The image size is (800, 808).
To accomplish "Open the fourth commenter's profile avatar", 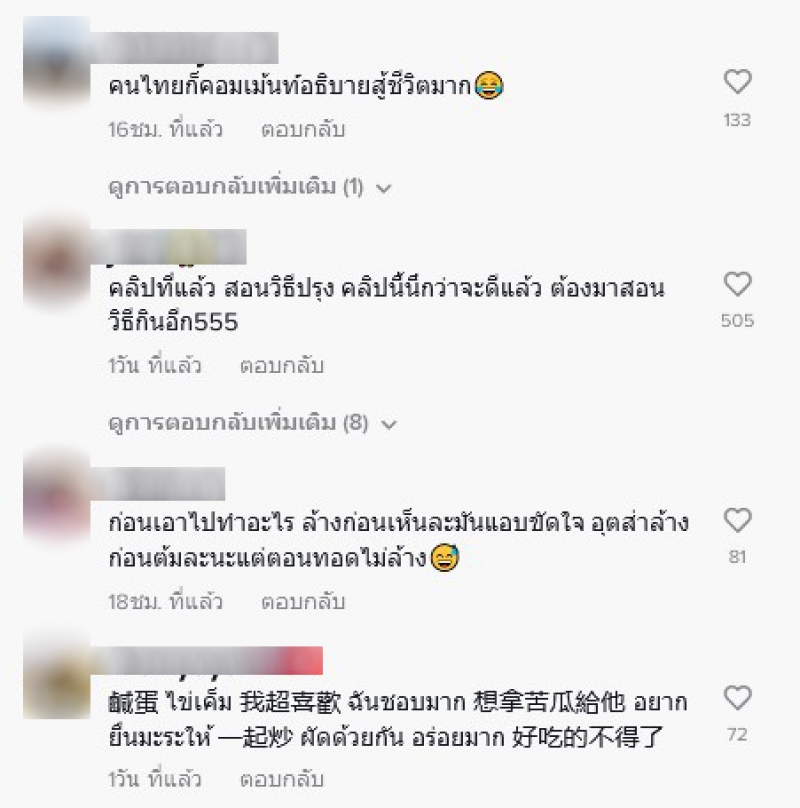I will (x=57, y=676).
